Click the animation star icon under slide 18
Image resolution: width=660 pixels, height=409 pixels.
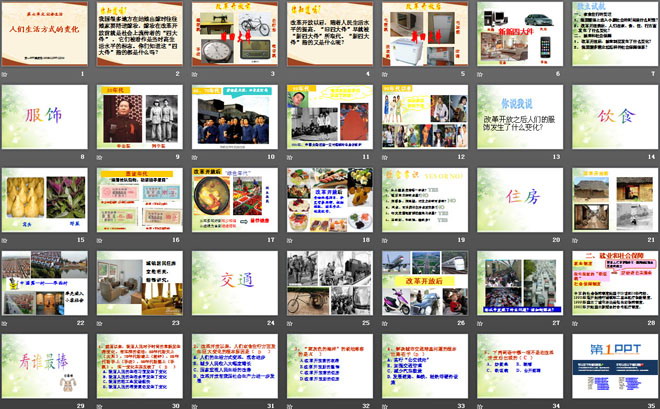pos(290,241)
